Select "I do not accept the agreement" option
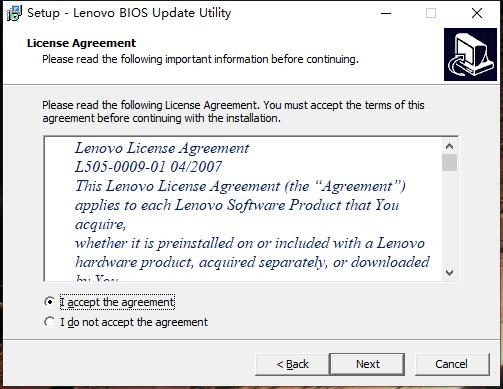 [x=49, y=322]
